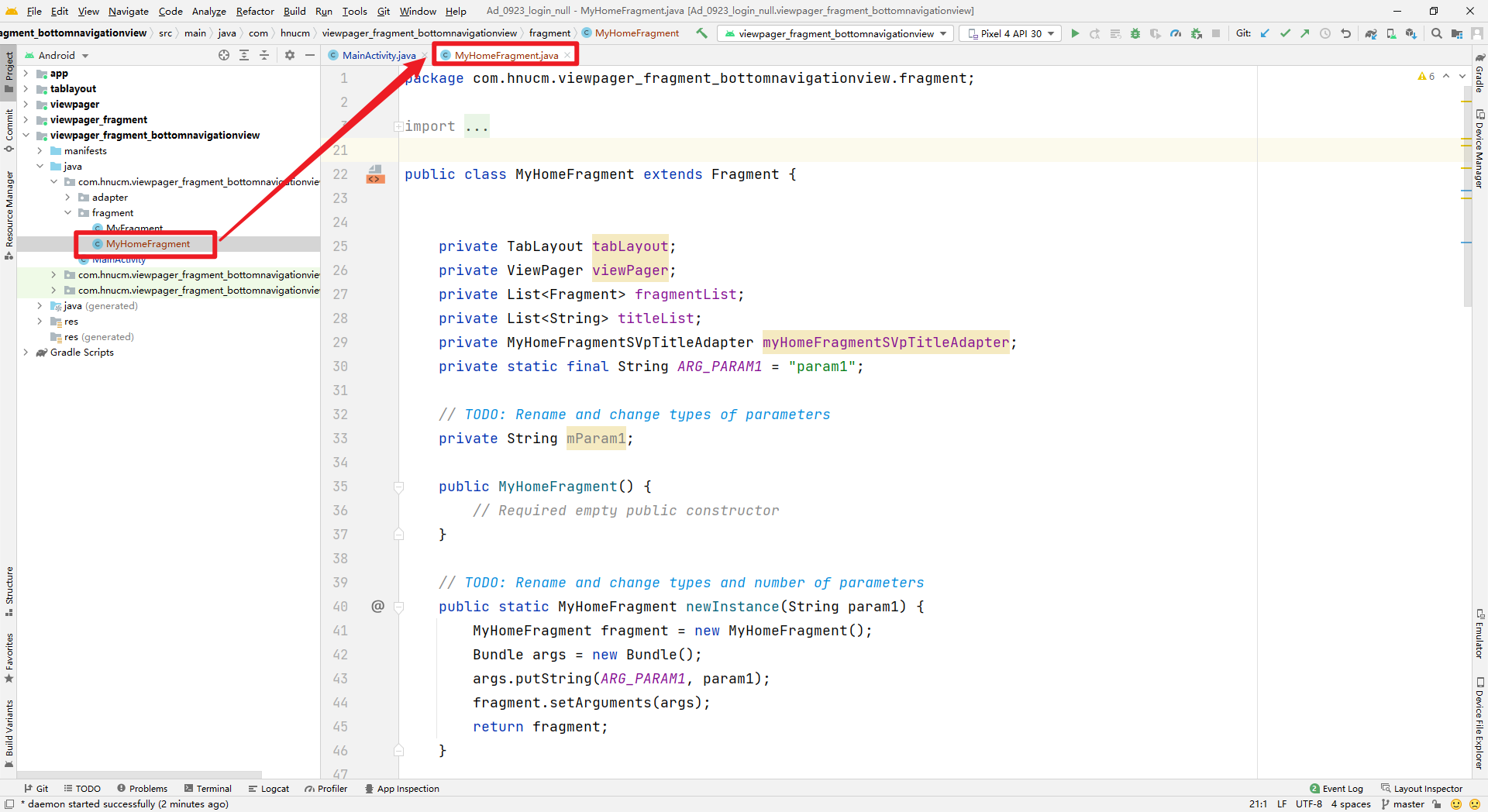Open the Pixel 4 API 30 device dropdown
Screen dimensions: 1488x812
pyautogui.click(x=1011, y=33)
